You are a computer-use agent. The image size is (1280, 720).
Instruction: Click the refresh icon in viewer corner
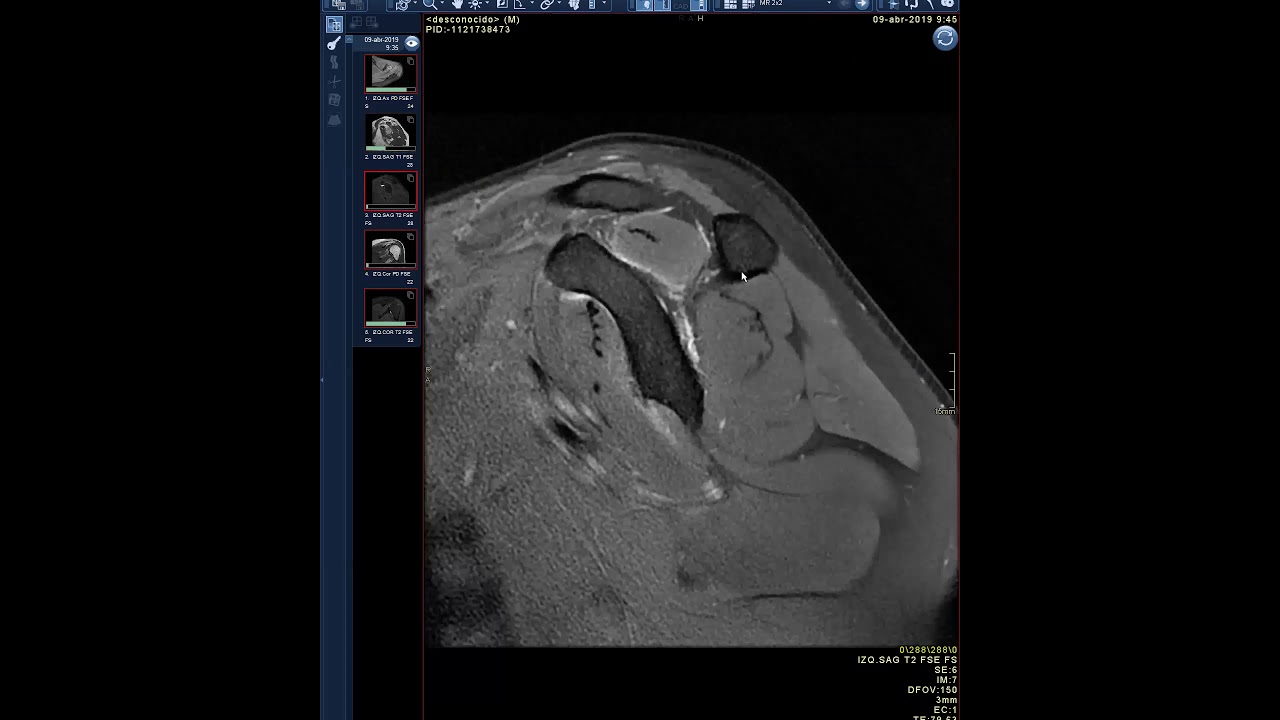click(945, 38)
